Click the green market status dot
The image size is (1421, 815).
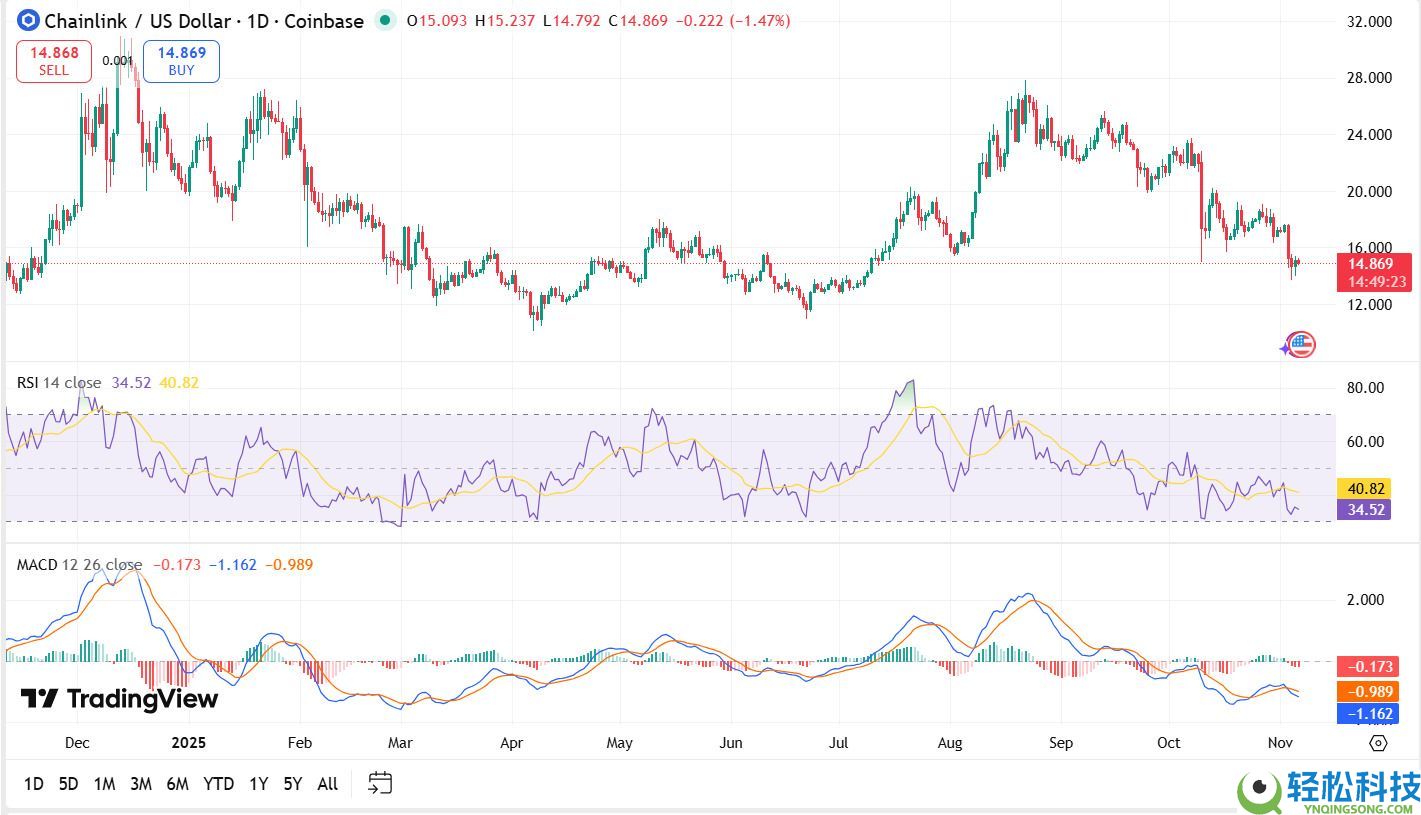pyautogui.click(x=383, y=20)
